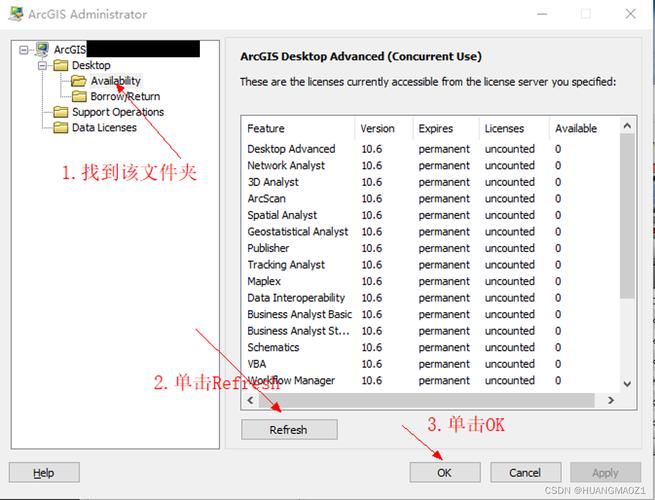
Task: Select the 3D Analyst row
Action: click(x=431, y=182)
